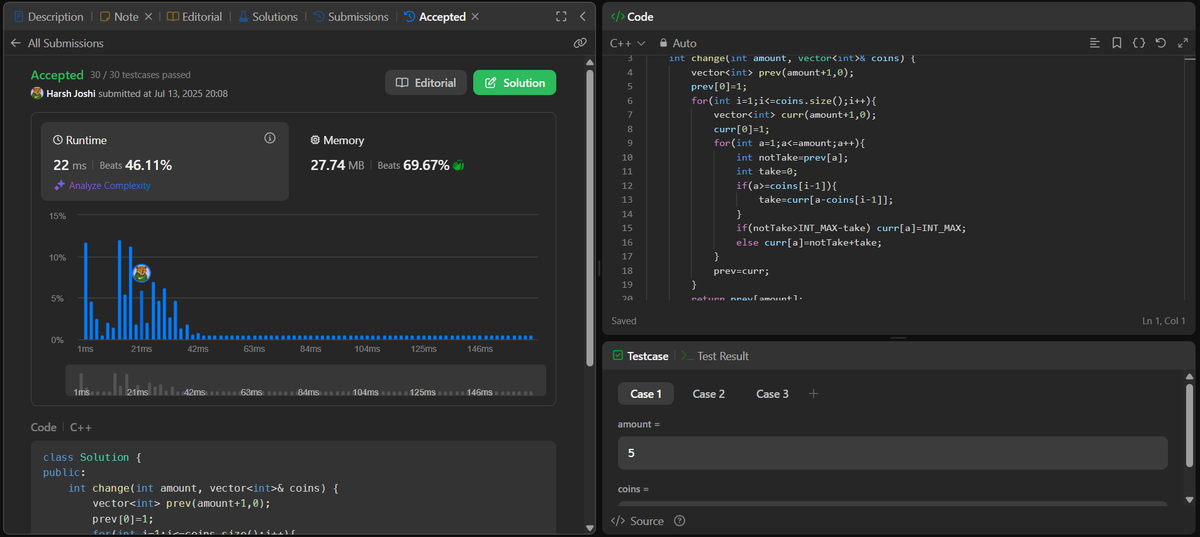Open the Description tab
The width and height of the screenshot is (1200, 537).
click(48, 17)
